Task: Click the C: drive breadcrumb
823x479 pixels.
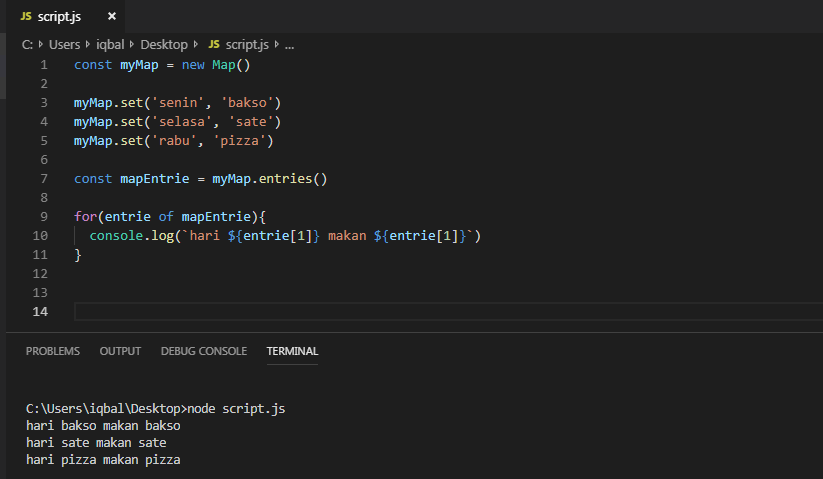Action: [x=27, y=45]
